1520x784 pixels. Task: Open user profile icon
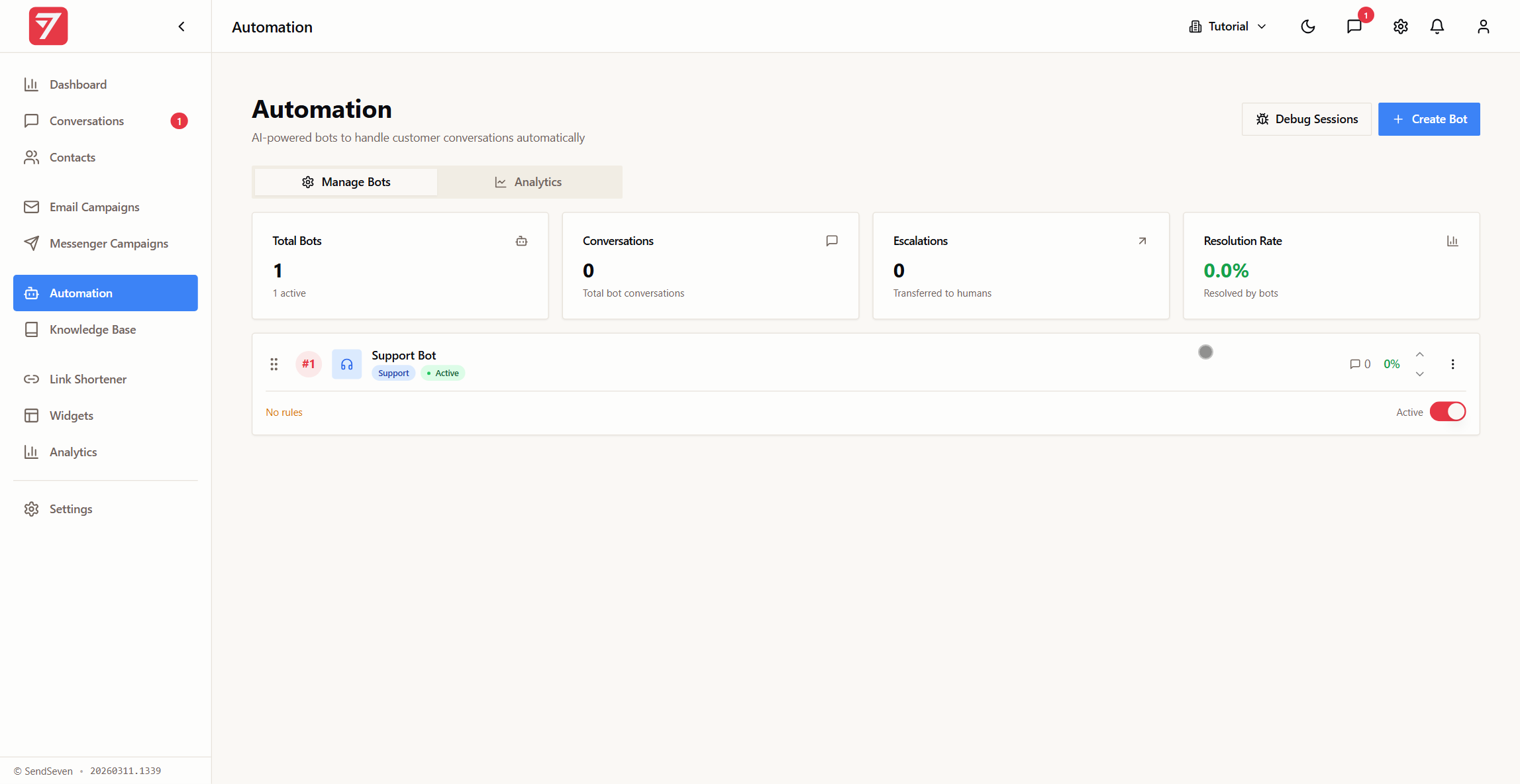click(x=1484, y=26)
